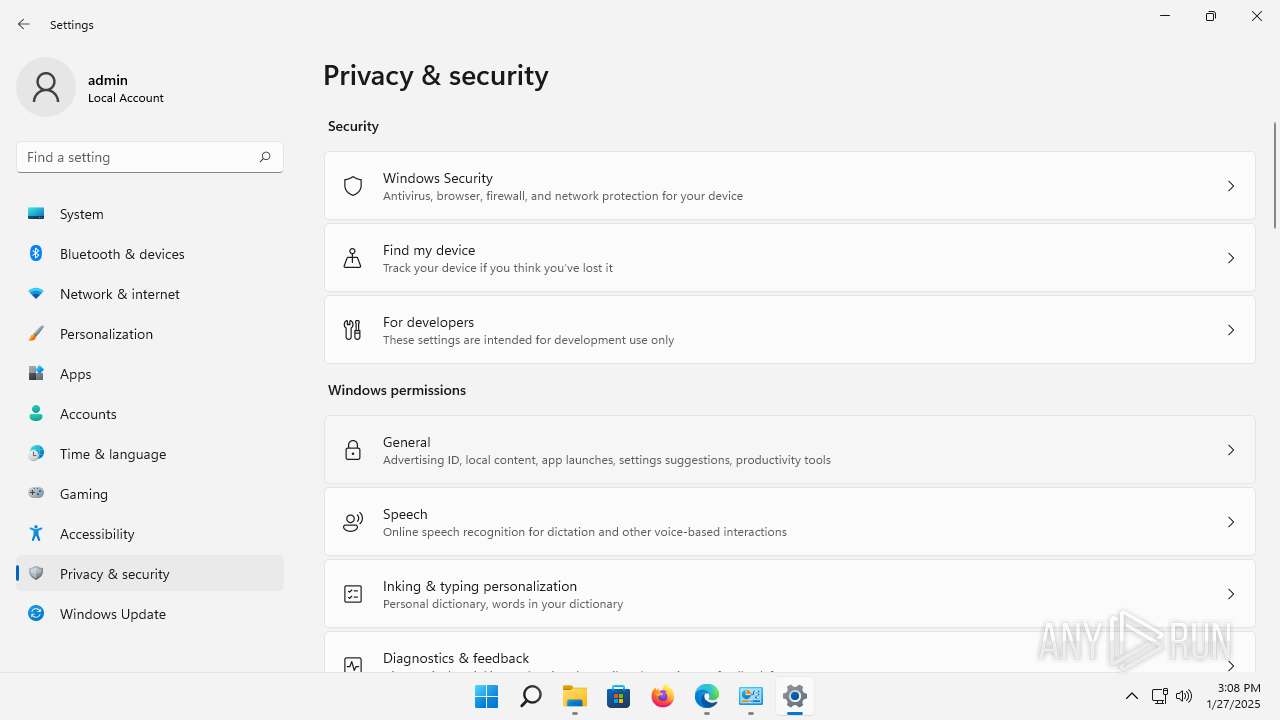
Task: Open Diagnostics & feedback settings
Action: (x=456, y=658)
